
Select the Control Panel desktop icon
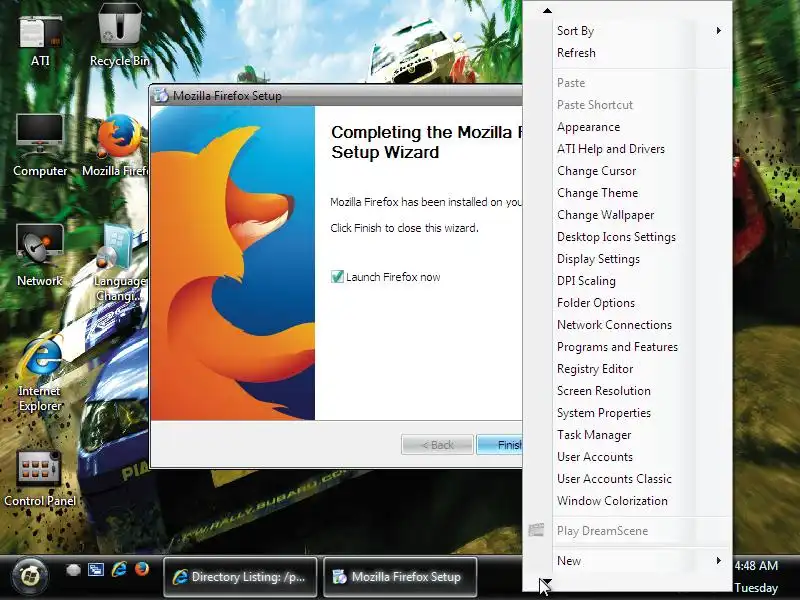40,479
